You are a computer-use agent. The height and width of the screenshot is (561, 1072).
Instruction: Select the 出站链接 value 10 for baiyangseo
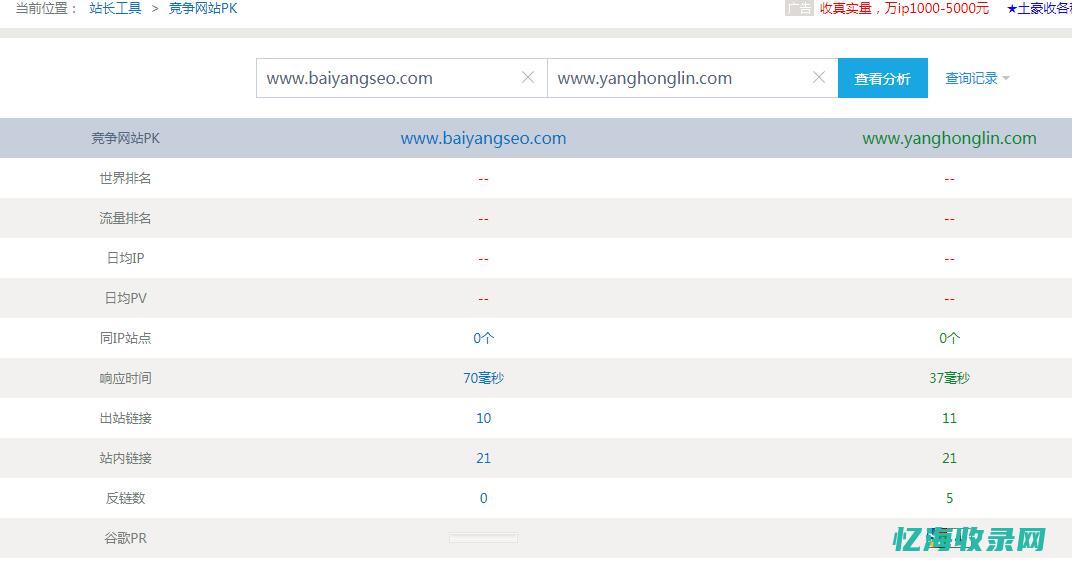[x=483, y=418]
